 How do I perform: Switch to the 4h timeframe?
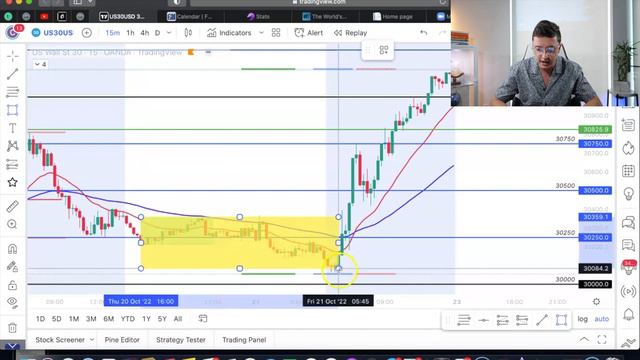pyautogui.click(x=144, y=33)
